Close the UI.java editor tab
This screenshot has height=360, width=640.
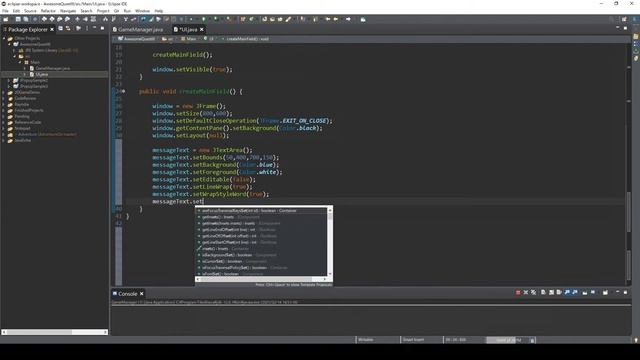[202, 29]
